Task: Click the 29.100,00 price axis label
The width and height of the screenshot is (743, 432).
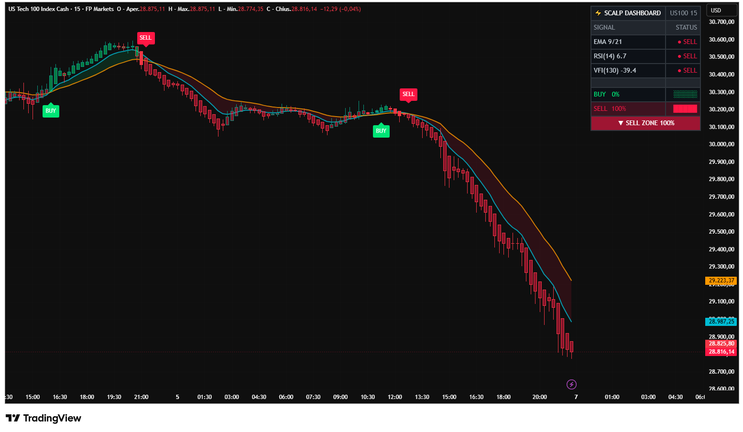Action: 721,302
